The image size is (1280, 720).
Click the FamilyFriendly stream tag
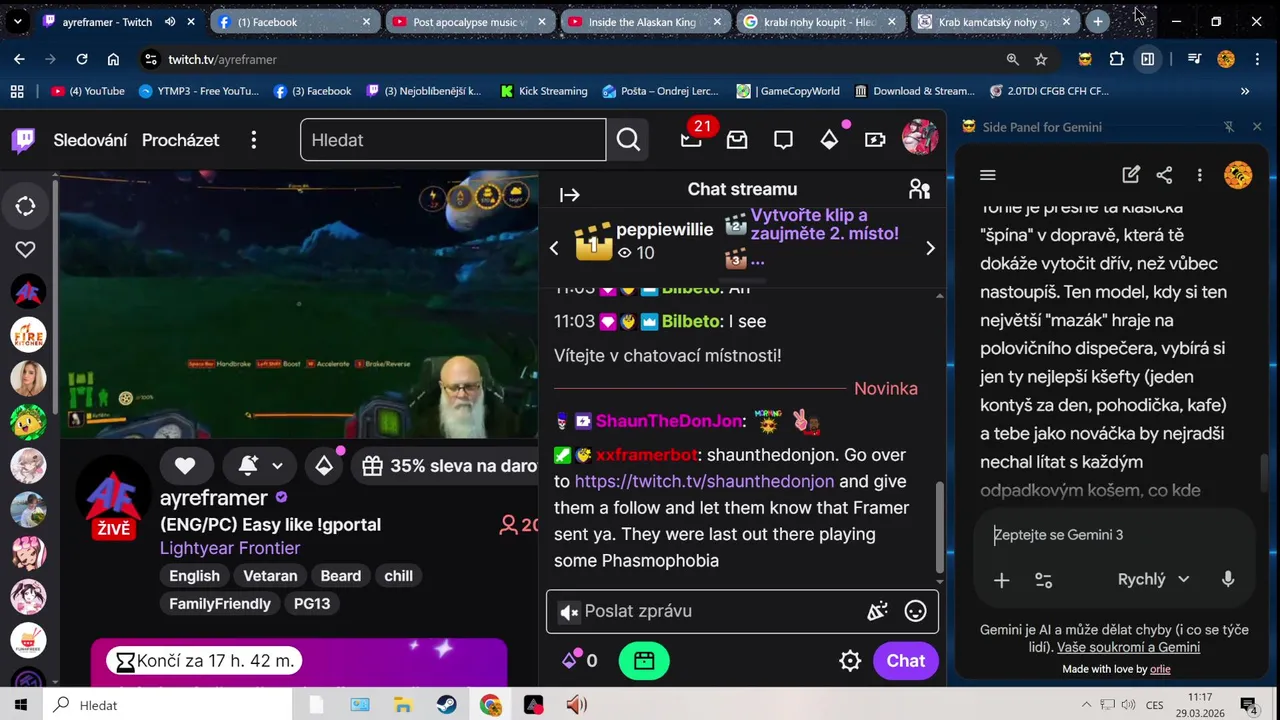pos(220,604)
